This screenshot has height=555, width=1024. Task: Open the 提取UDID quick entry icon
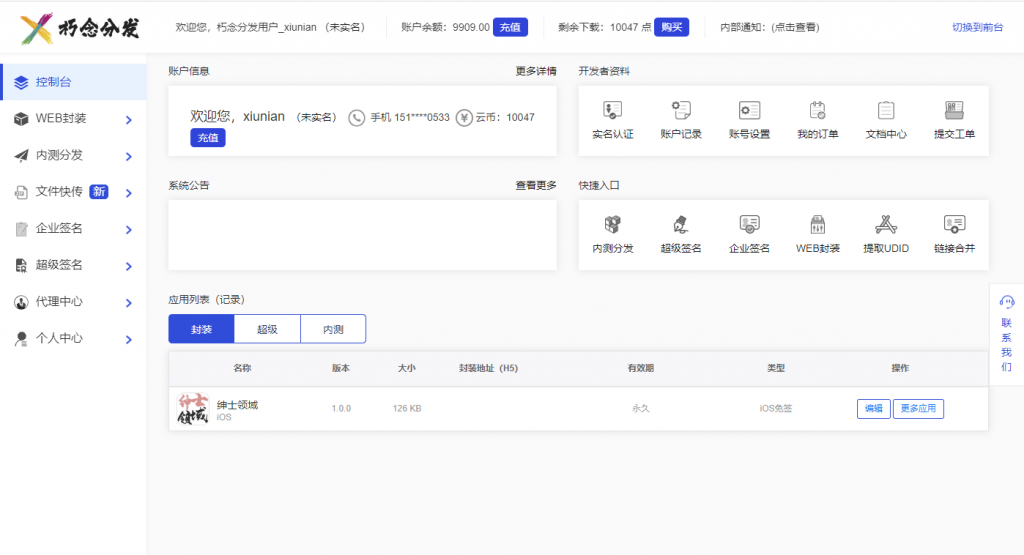coord(886,225)
